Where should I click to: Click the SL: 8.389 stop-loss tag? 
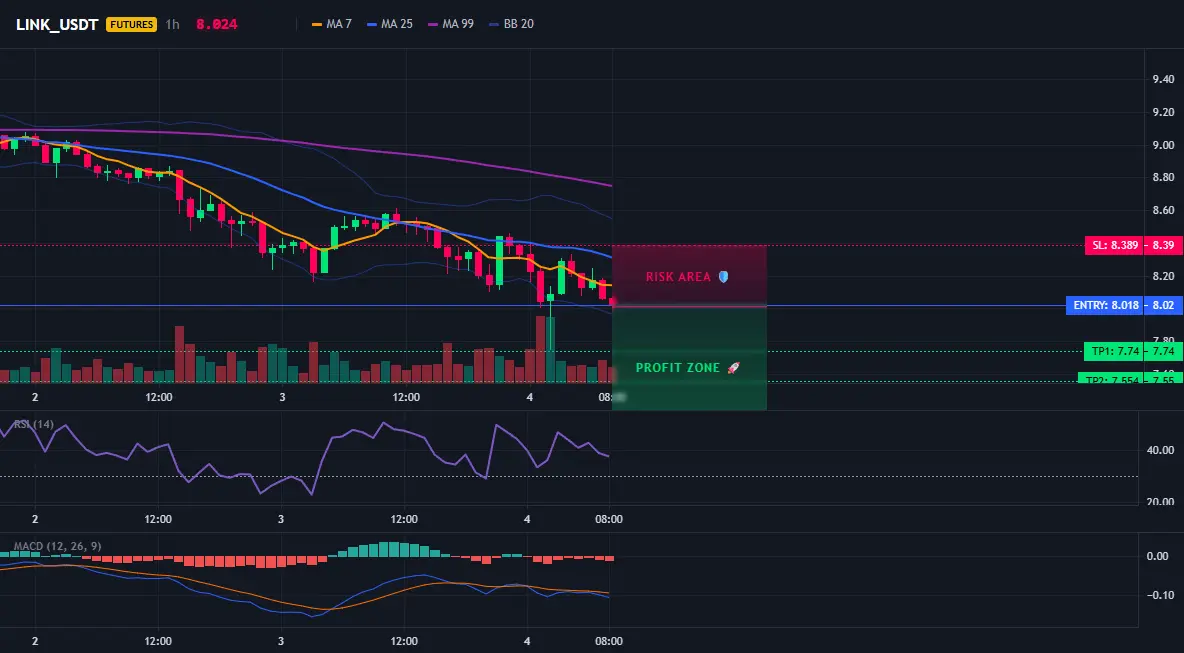[1114, 245]
